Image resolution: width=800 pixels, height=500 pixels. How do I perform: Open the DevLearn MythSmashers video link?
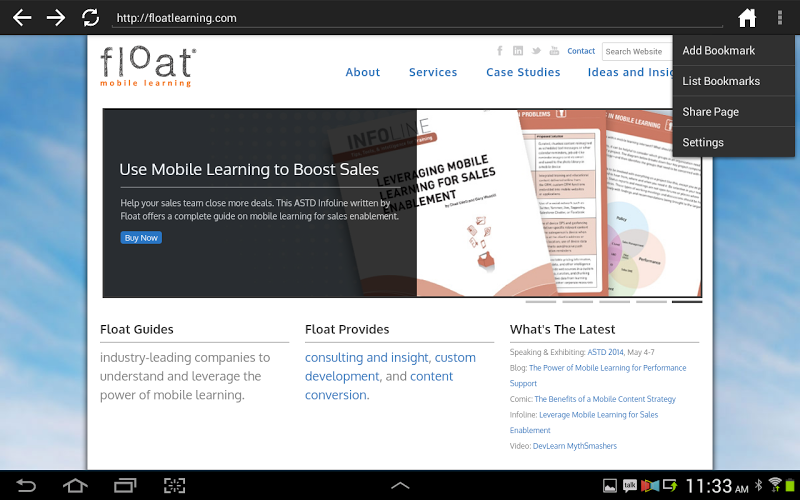coord(574,446)
